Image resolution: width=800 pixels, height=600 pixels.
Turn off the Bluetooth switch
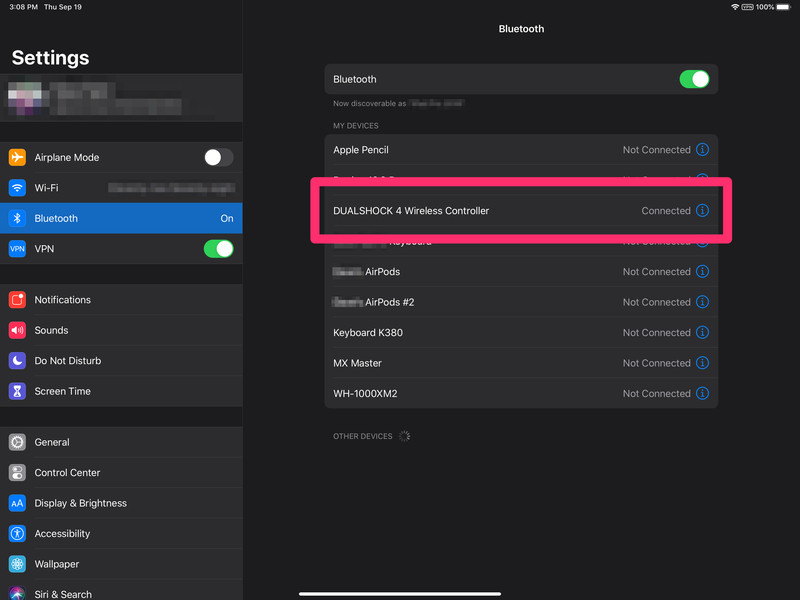694,79
